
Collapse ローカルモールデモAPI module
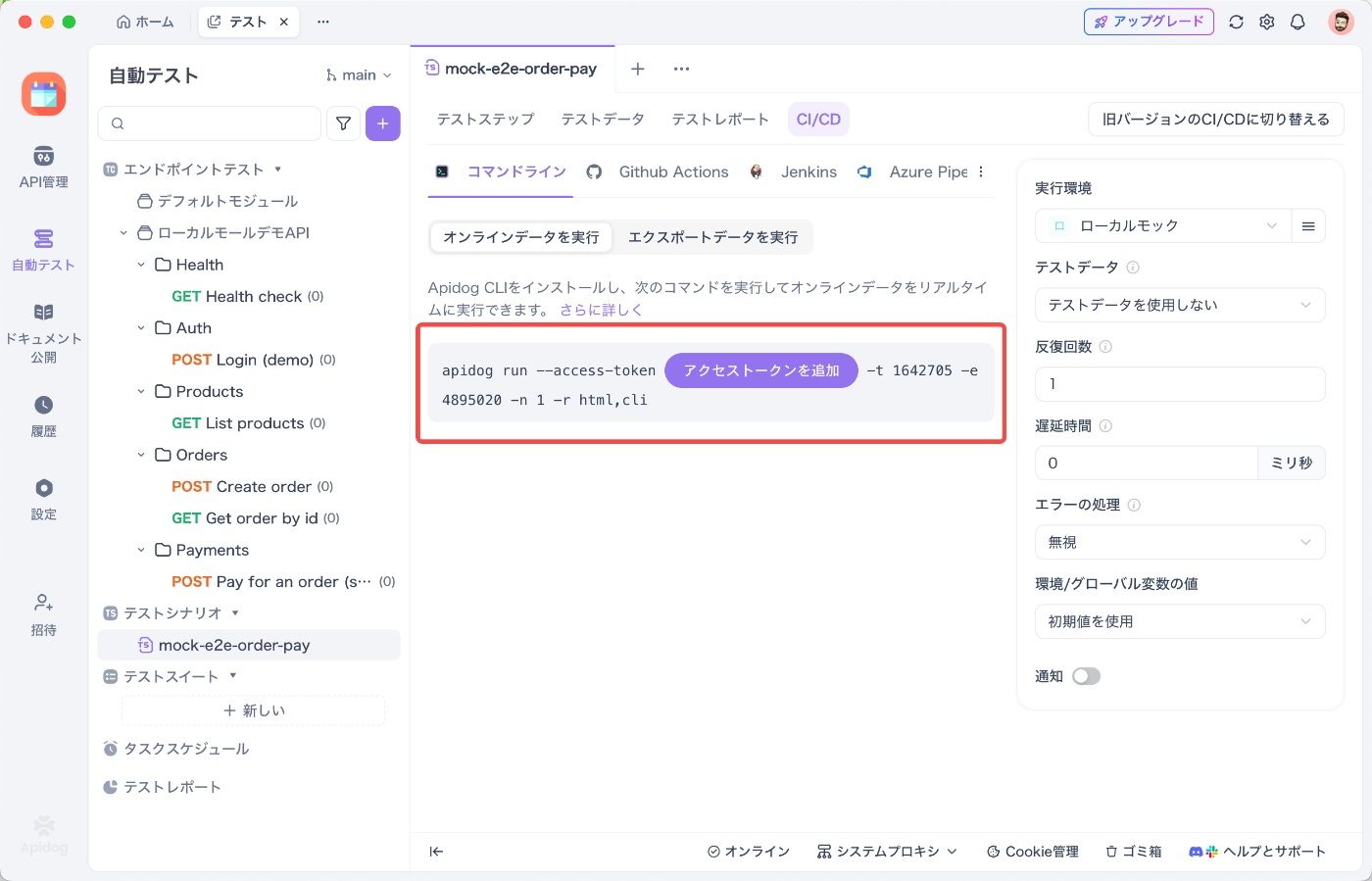click(123, 233)
